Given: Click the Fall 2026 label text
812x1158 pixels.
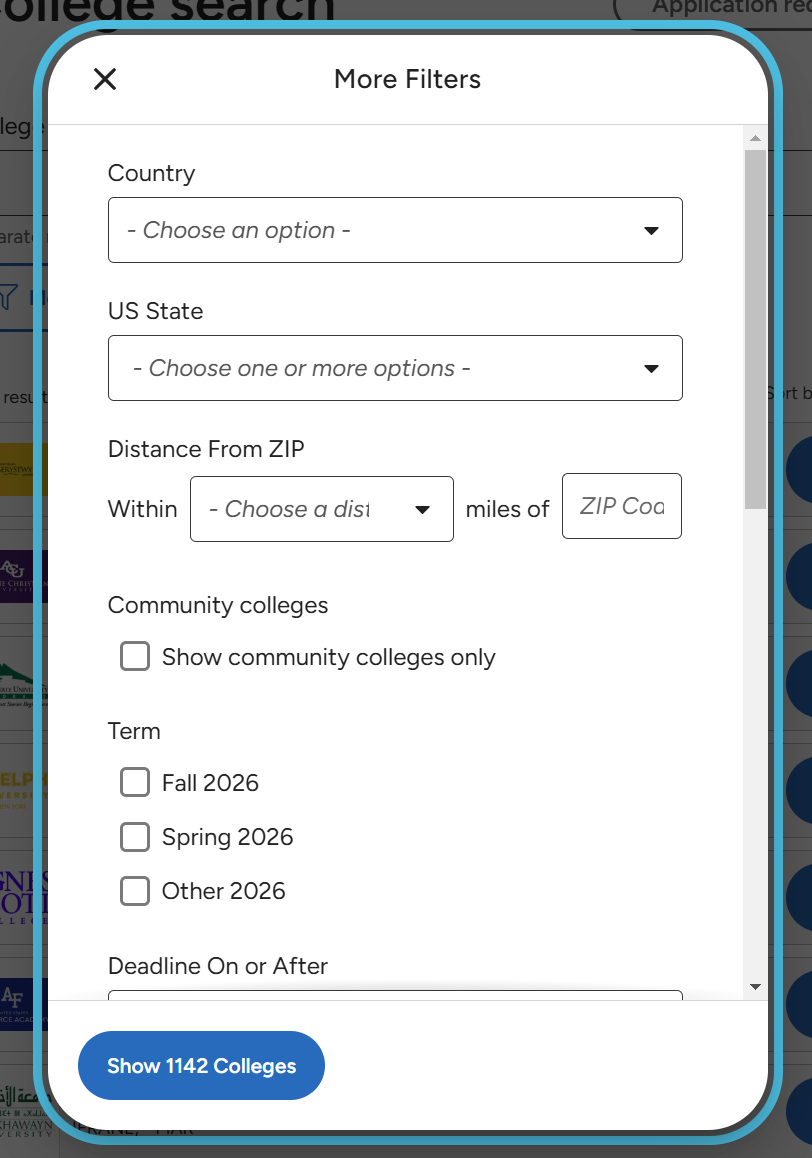Looking at the screenshot, I should pos(211,783).
